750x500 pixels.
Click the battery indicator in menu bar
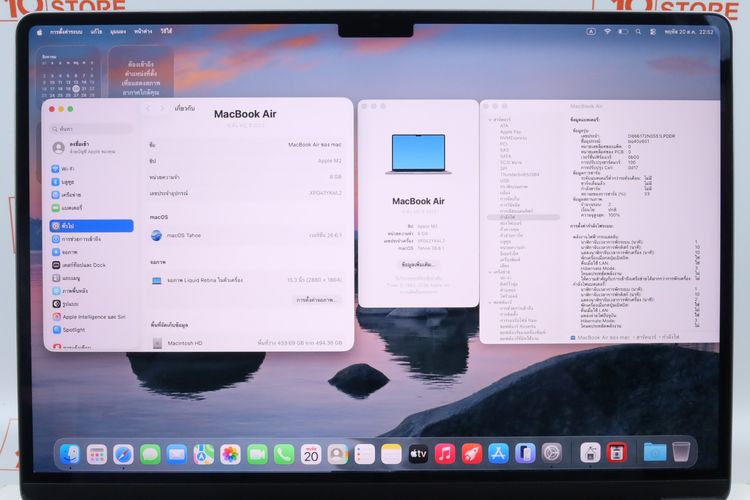point(623,32)
